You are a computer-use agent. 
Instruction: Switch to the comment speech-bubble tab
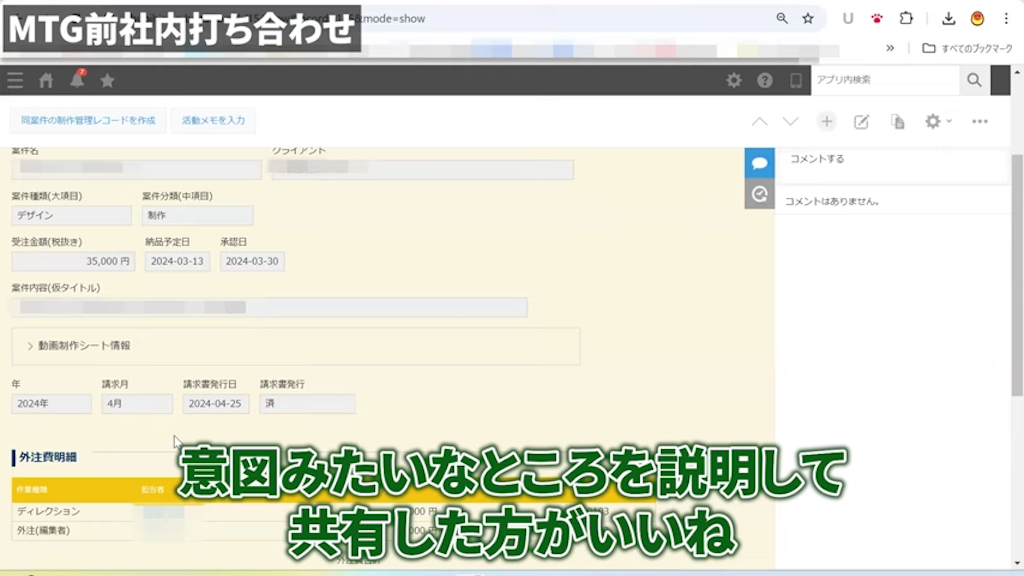[759, 162]
